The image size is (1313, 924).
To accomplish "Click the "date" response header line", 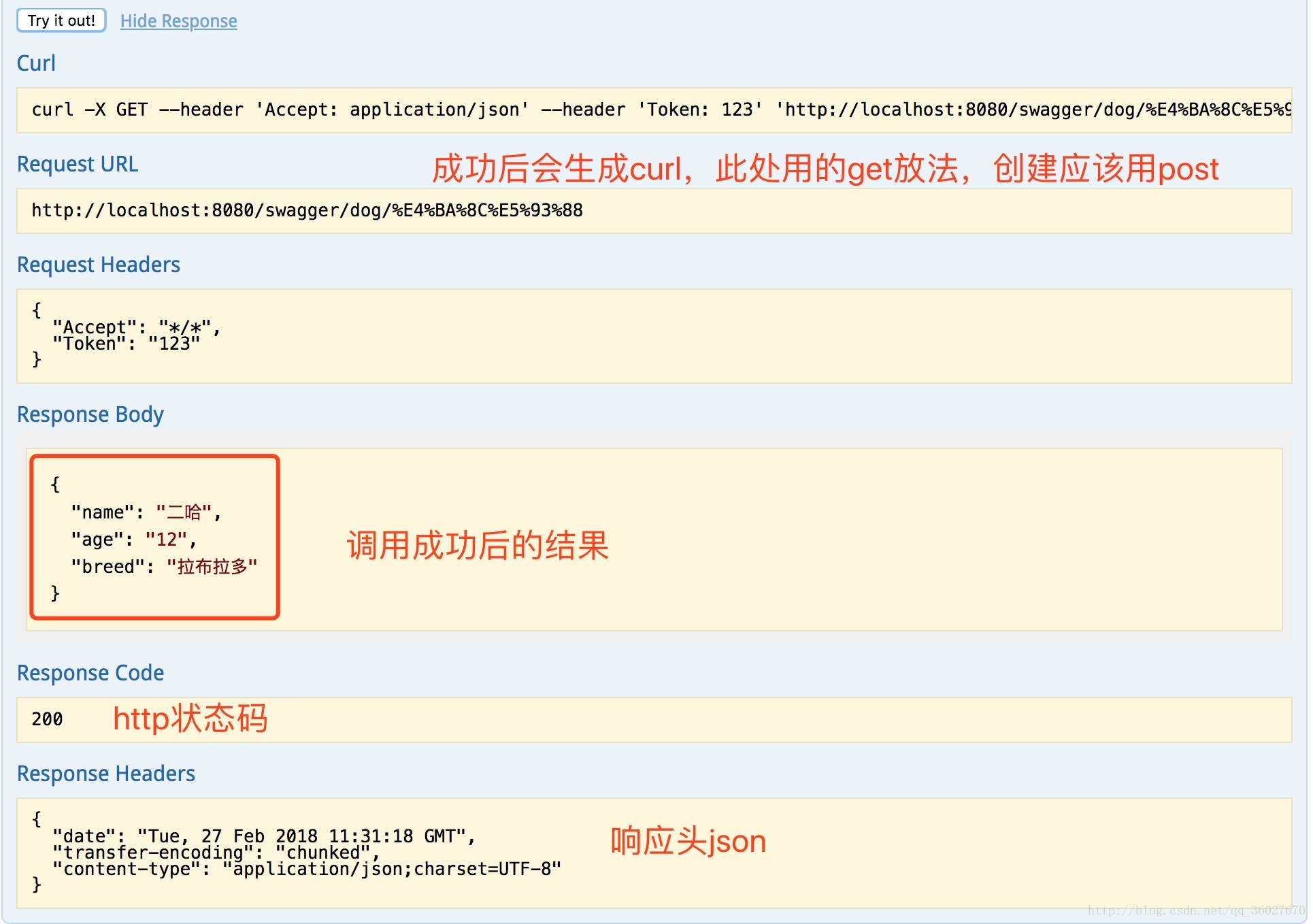I will [x=264, y=836].
